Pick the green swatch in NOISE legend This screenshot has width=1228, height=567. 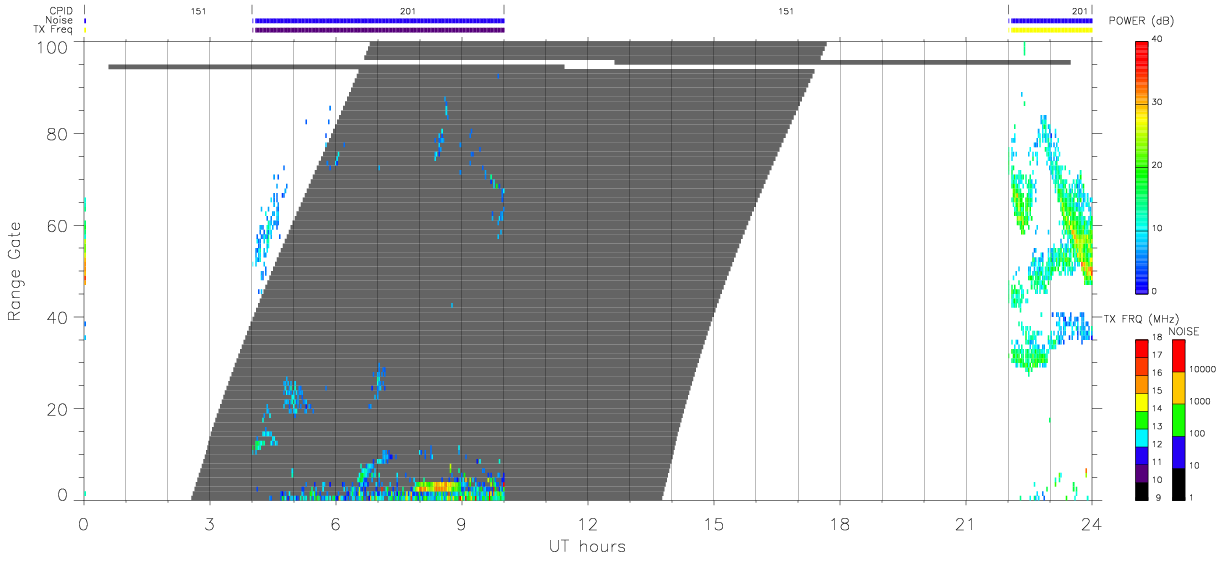tap(1177, 420)
